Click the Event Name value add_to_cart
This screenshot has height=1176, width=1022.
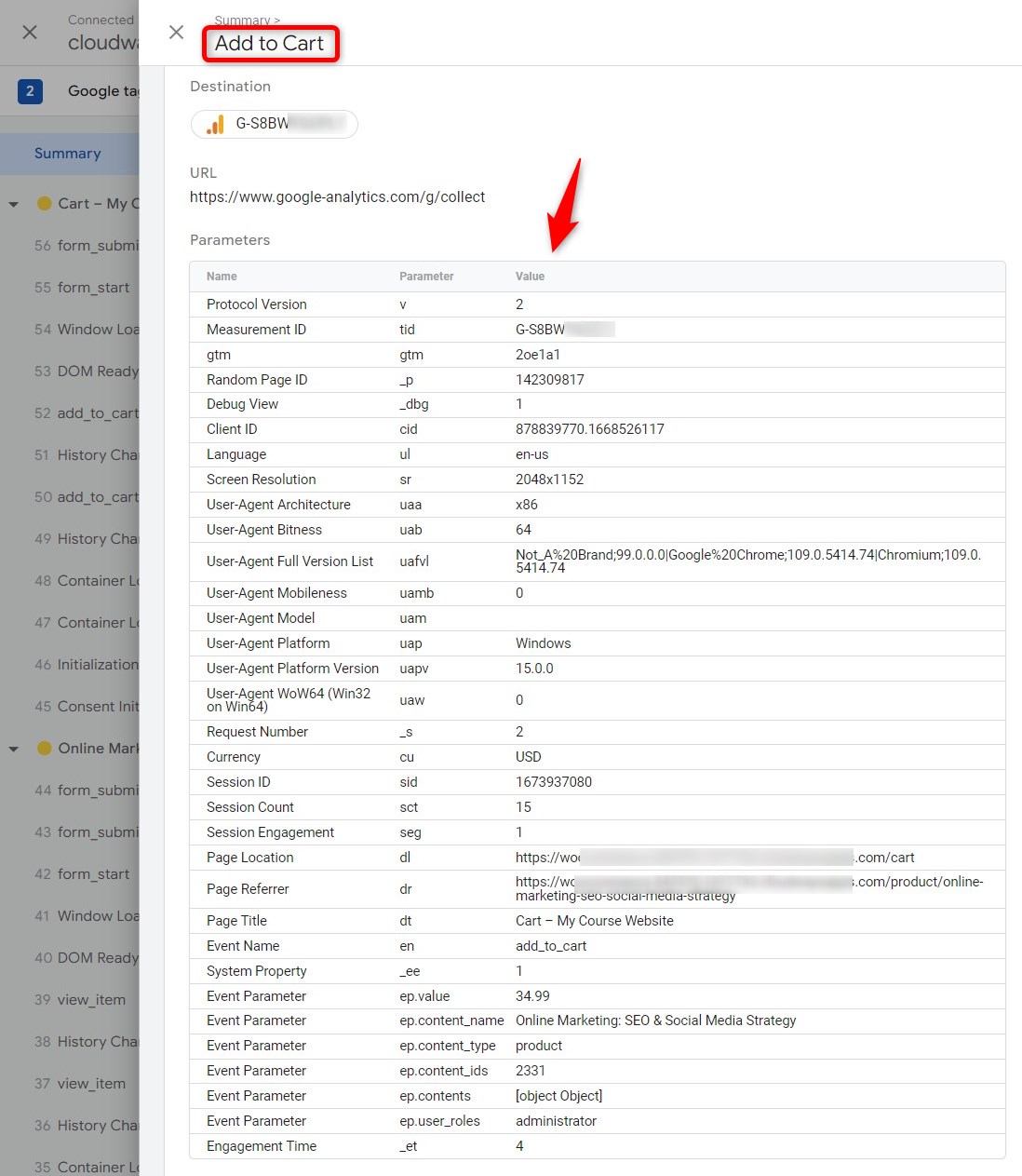(551, 946)
